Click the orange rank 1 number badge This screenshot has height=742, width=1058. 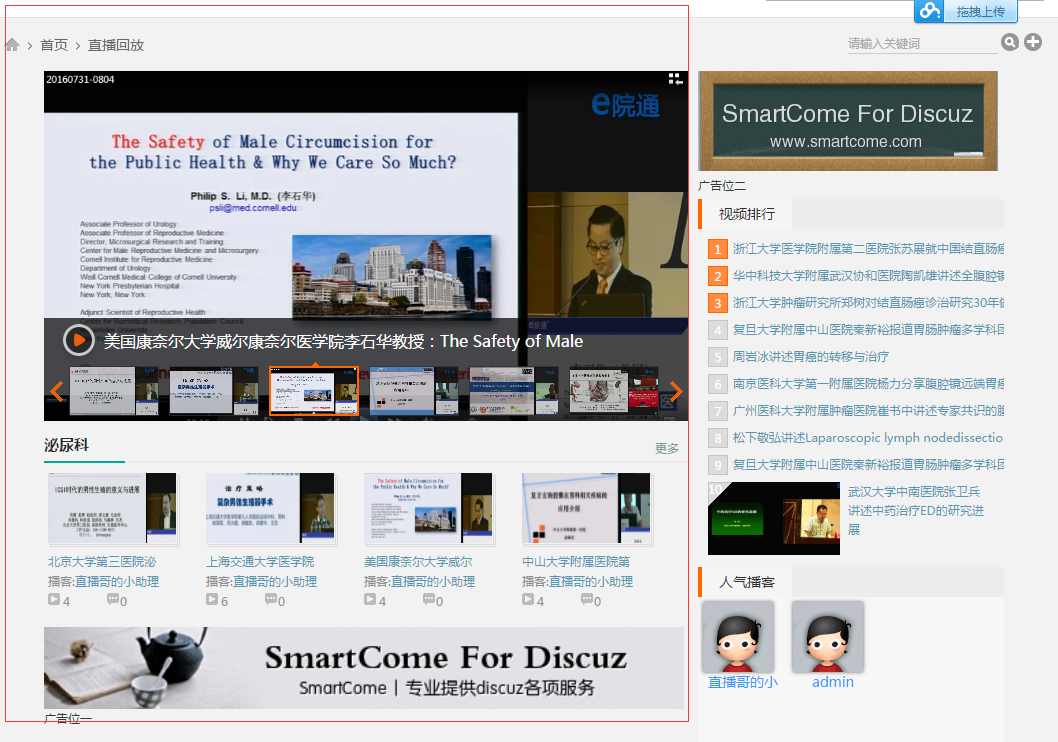(x=717, y=249)
